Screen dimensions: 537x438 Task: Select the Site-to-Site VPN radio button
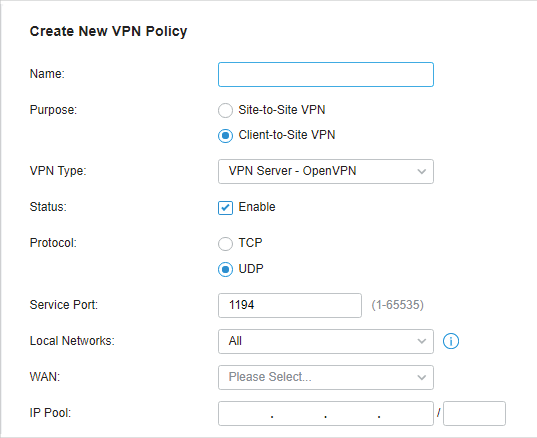(x=225, y=110)
